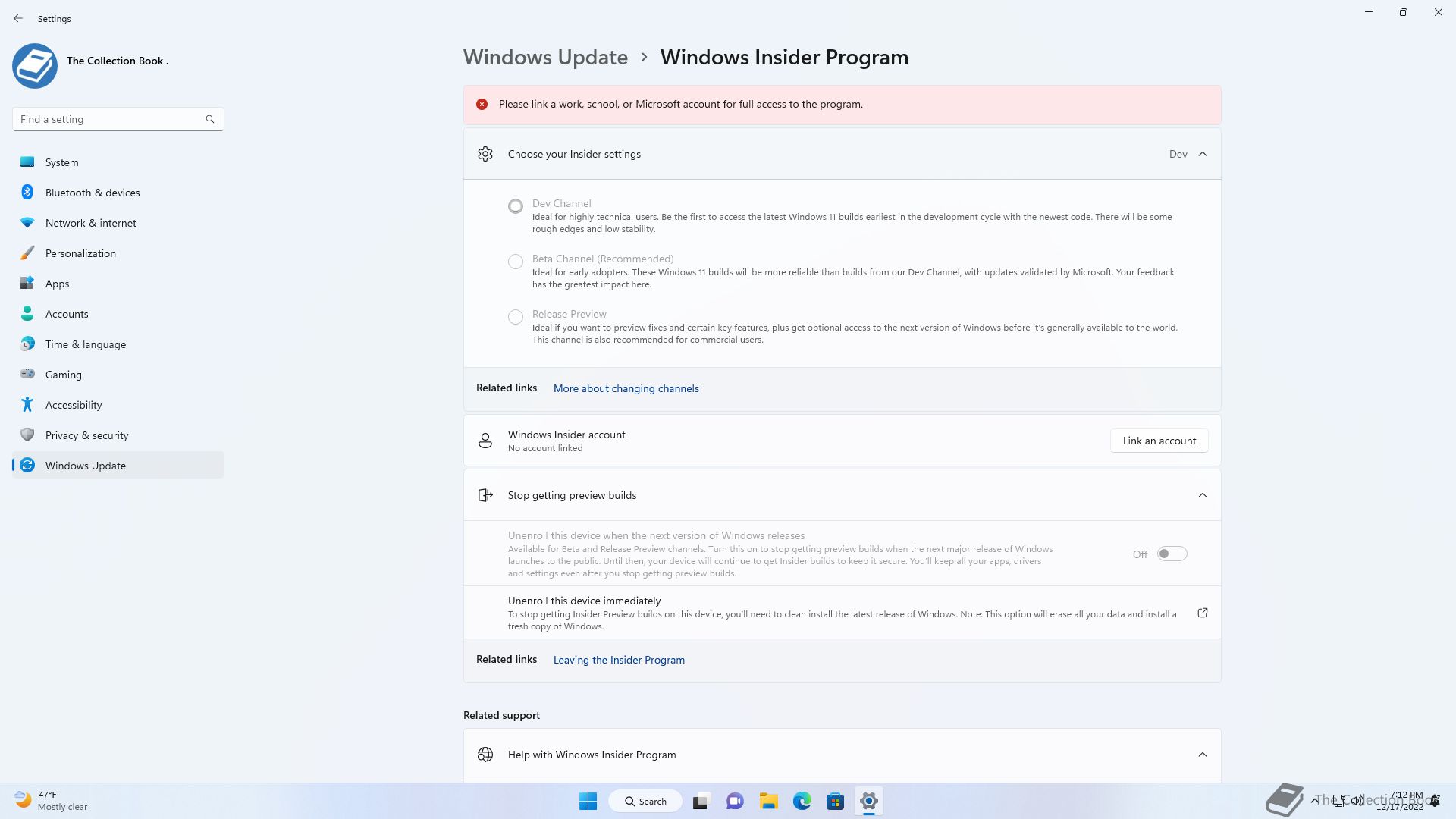Image resolution: width=1456 pixels, height=819 pixels.
Task: Launch the Chat app from taskbar
Action: point(735,801)
